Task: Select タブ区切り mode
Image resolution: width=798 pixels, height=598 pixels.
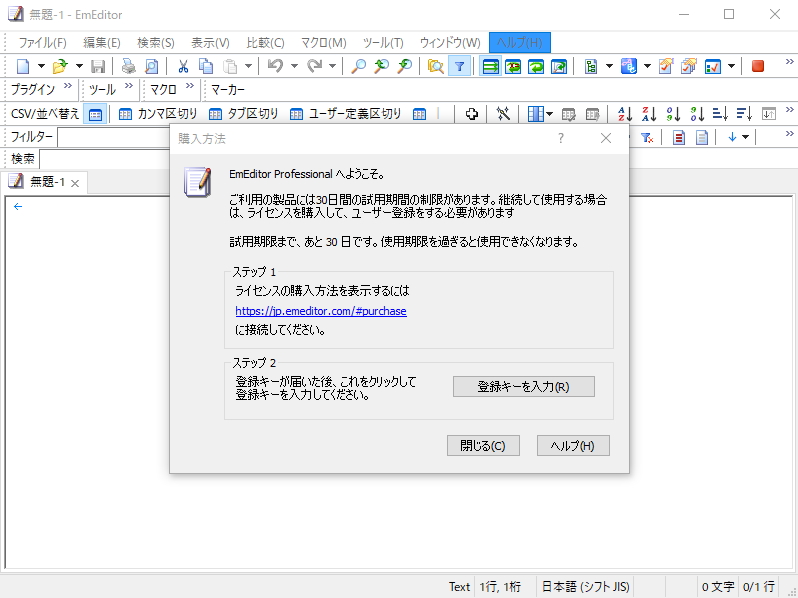Action: pos(244,114)
